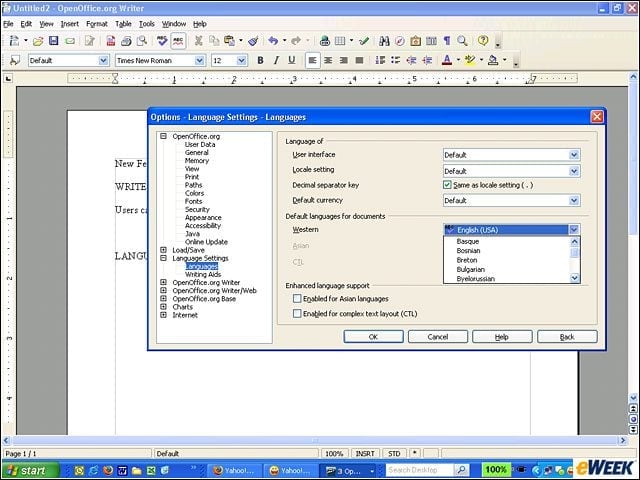
Task: Click the Back button in Options dialog
Action: click(x=567, y=337)
